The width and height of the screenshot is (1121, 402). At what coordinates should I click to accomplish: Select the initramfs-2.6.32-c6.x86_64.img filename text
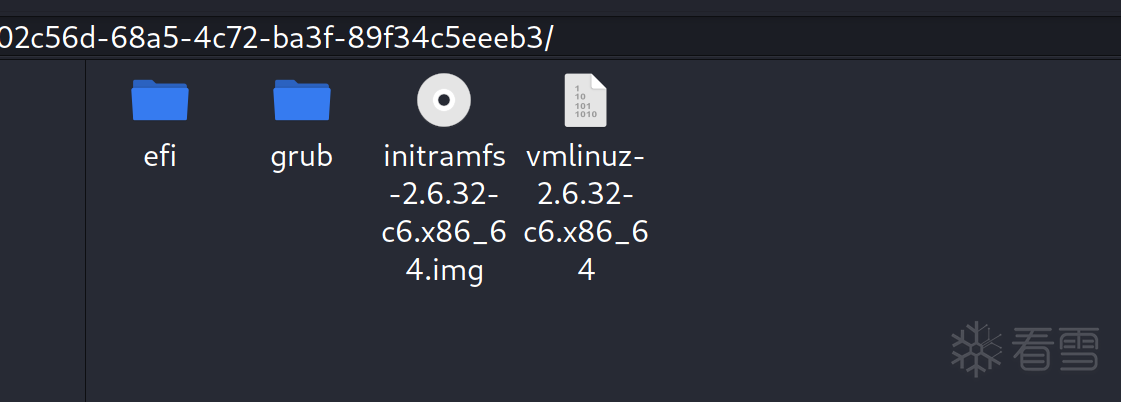444,213
